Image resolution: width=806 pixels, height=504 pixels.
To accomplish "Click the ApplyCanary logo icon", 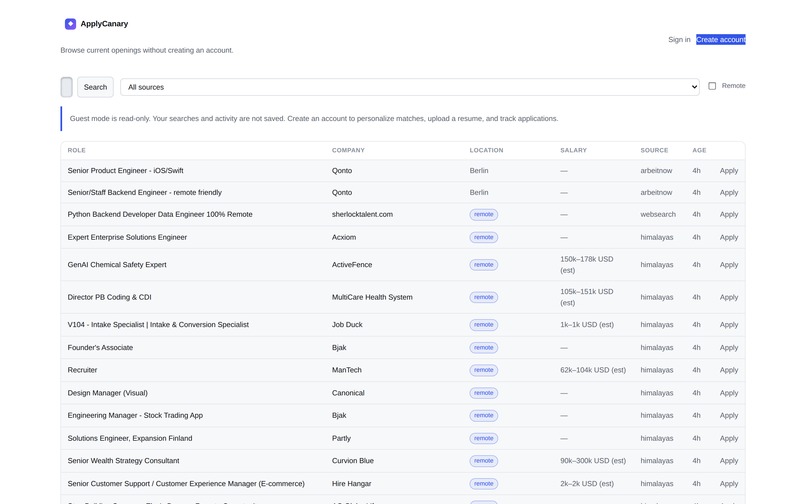I will pyautogui.click(x=70, y=24).
